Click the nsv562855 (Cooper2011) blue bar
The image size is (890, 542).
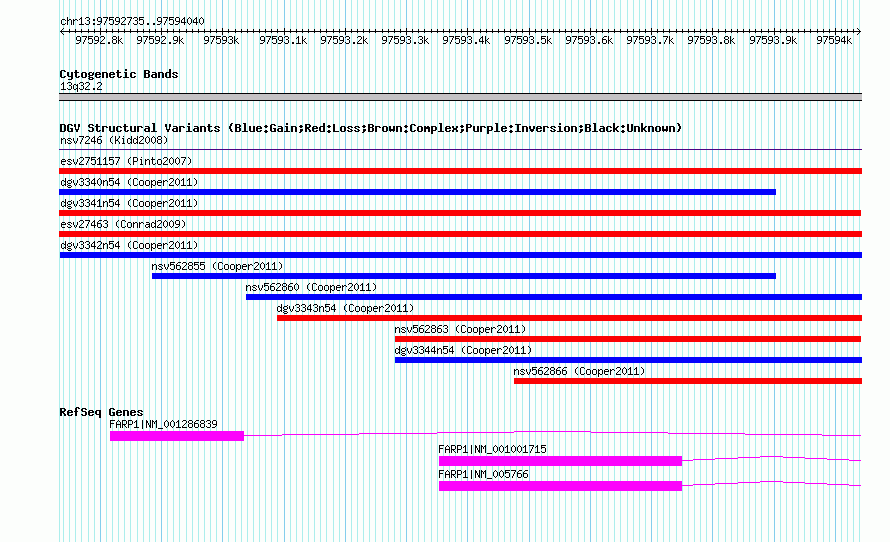[464, 276]
